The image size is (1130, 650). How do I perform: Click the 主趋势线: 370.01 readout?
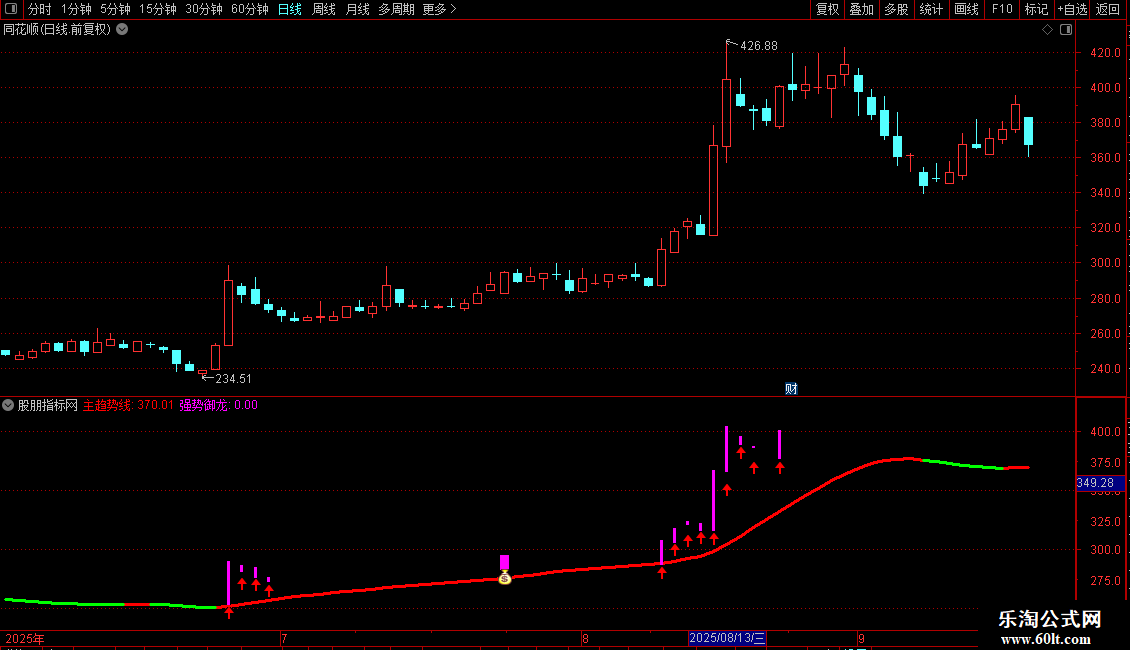point(128,405)
